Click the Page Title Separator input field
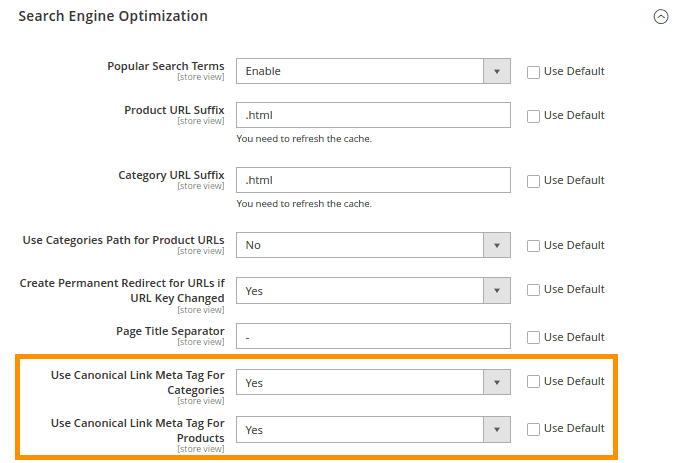 coord(373,337)
